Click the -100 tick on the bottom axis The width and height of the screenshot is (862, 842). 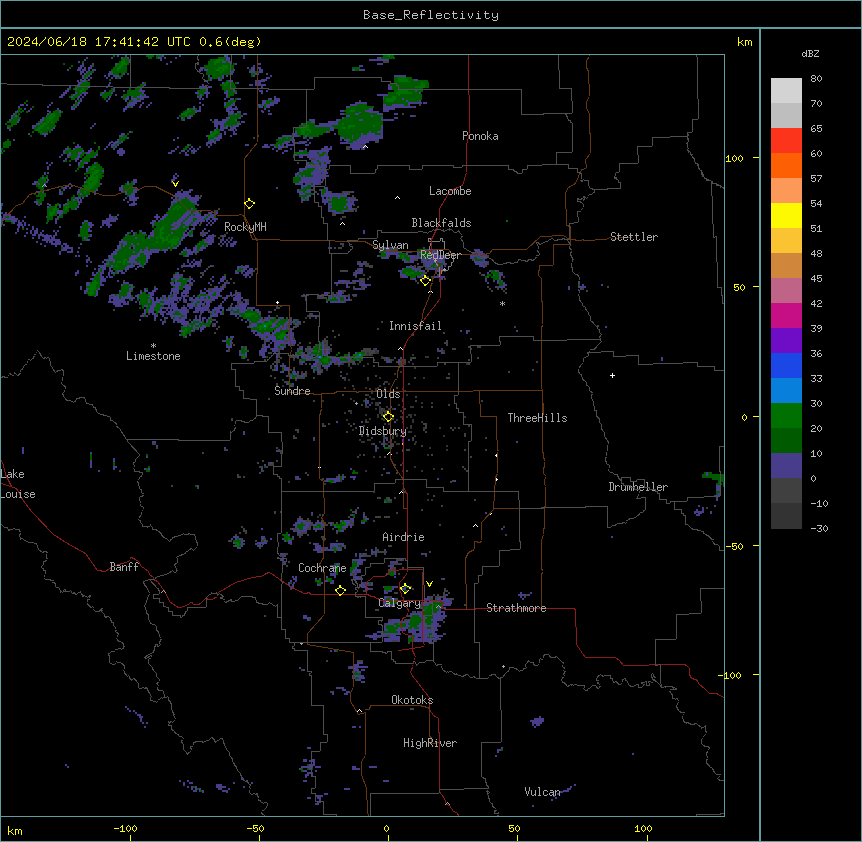tap(125, 828)
